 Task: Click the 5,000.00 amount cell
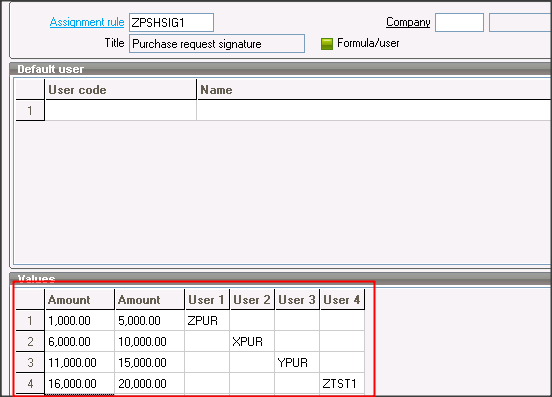[150, 320]
